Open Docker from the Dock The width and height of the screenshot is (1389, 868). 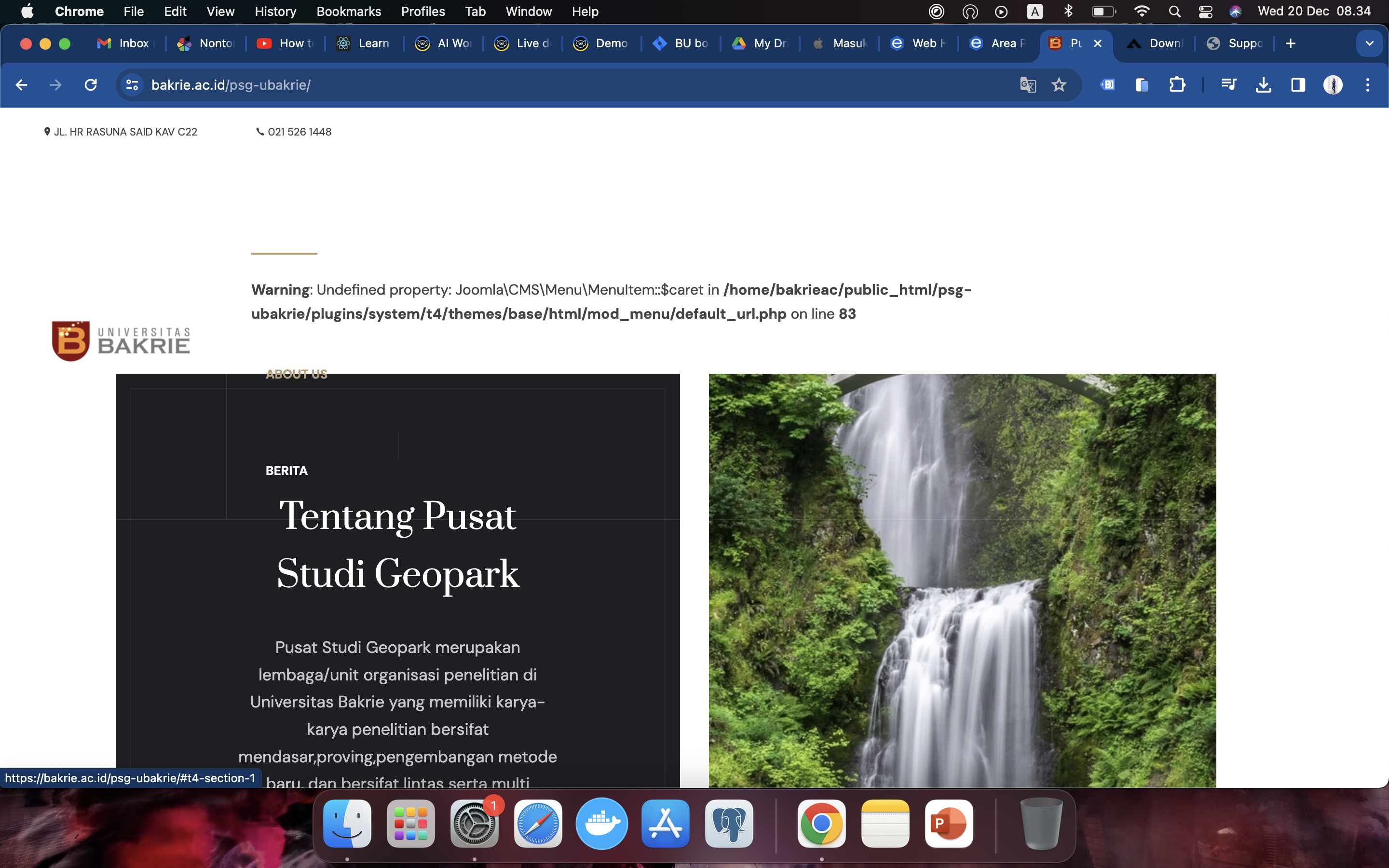coord(601,823)
